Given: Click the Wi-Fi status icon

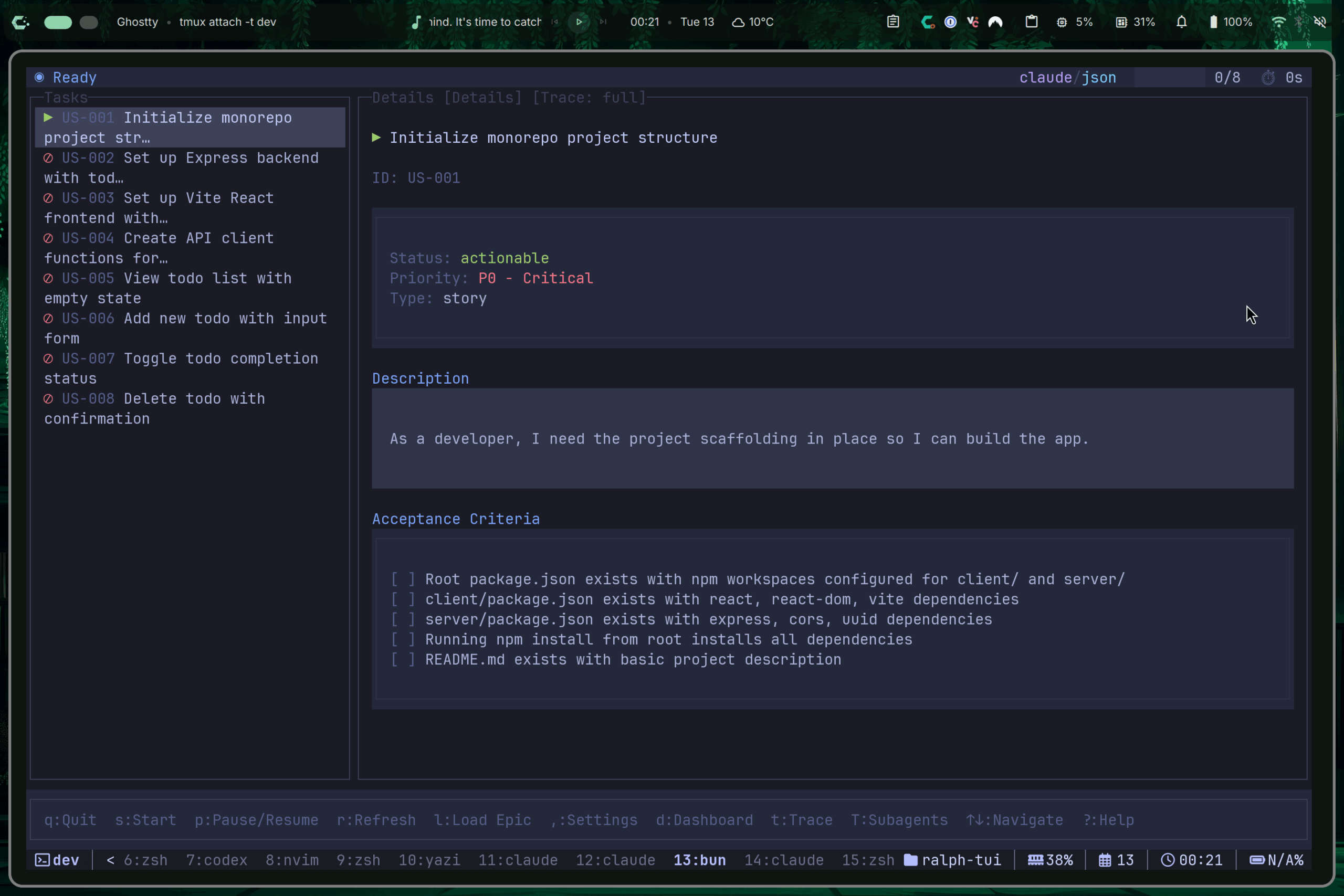Looking at the screenshot, I should [1278, 22].
